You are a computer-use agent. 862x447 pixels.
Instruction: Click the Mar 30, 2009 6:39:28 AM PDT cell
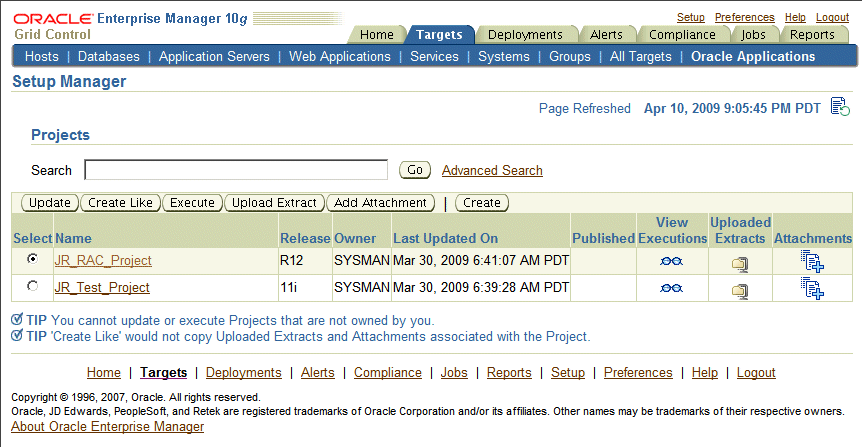click(480, 287)
